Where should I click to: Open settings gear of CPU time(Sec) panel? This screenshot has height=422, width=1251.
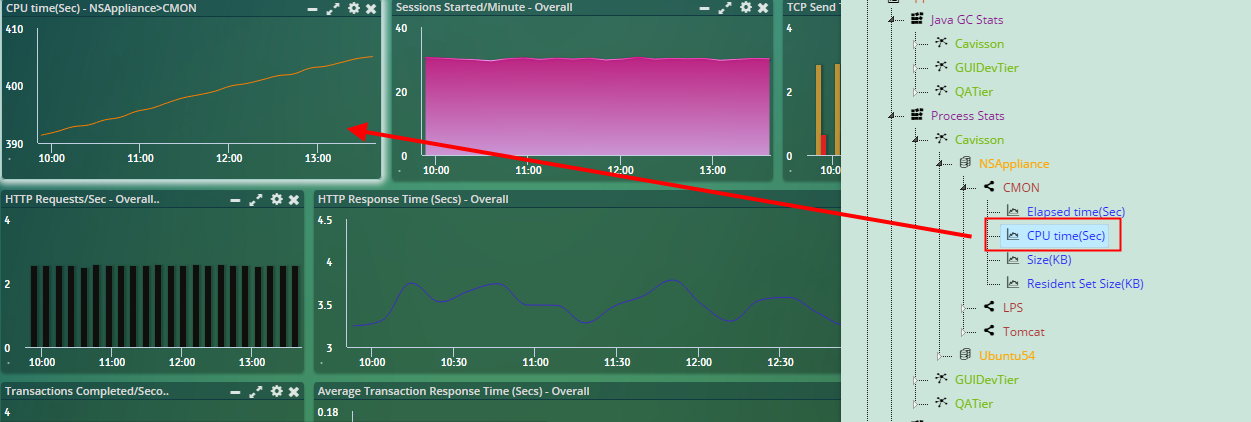pos(353,8)
